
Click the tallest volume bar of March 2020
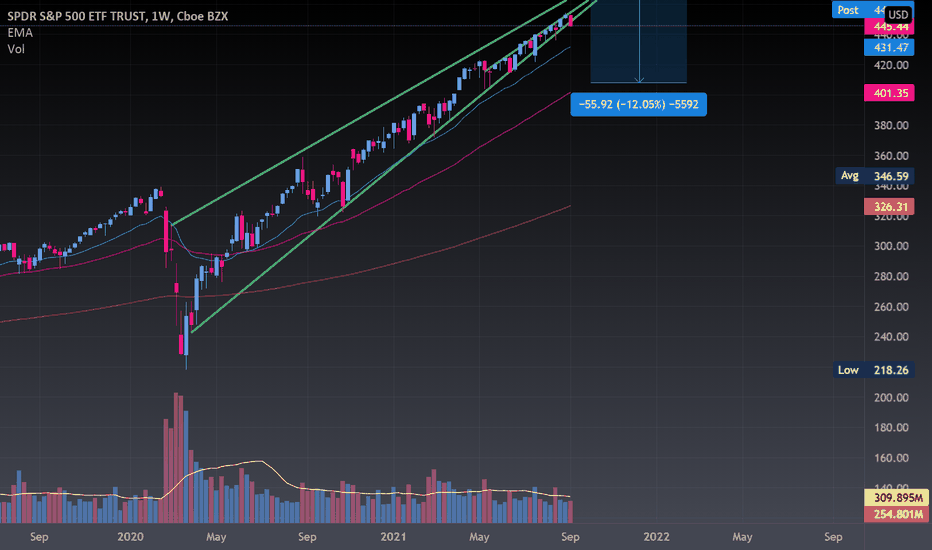coord(175,458)
